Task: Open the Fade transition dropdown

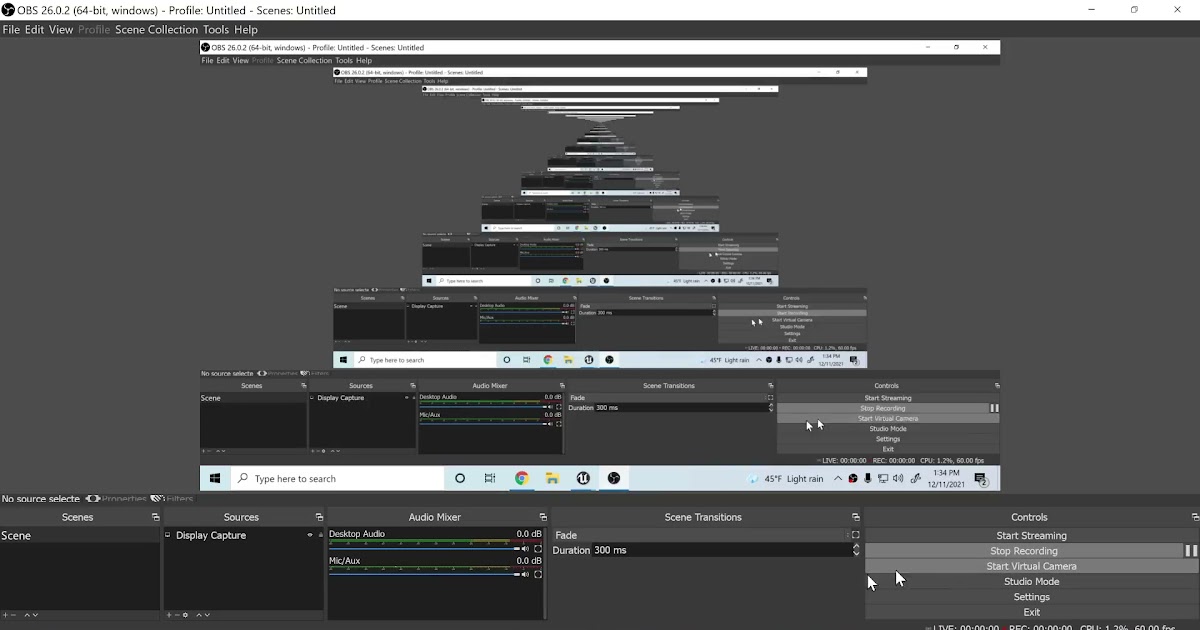Action: (700, 535)
